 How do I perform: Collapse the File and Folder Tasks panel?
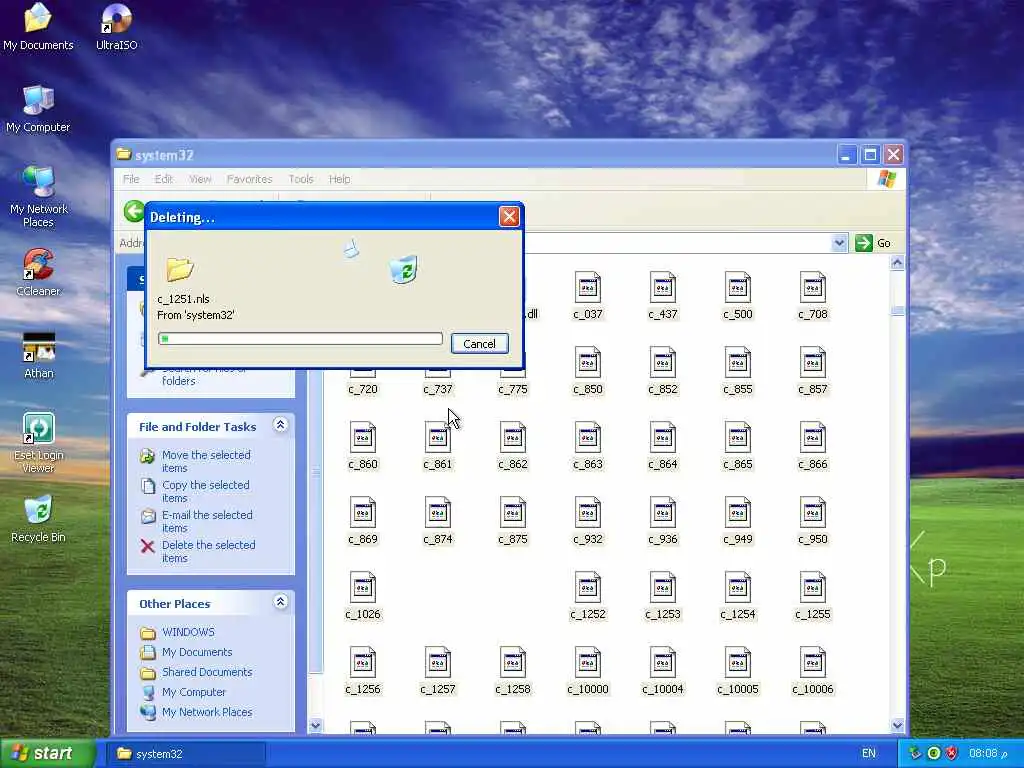coord(280,425)
